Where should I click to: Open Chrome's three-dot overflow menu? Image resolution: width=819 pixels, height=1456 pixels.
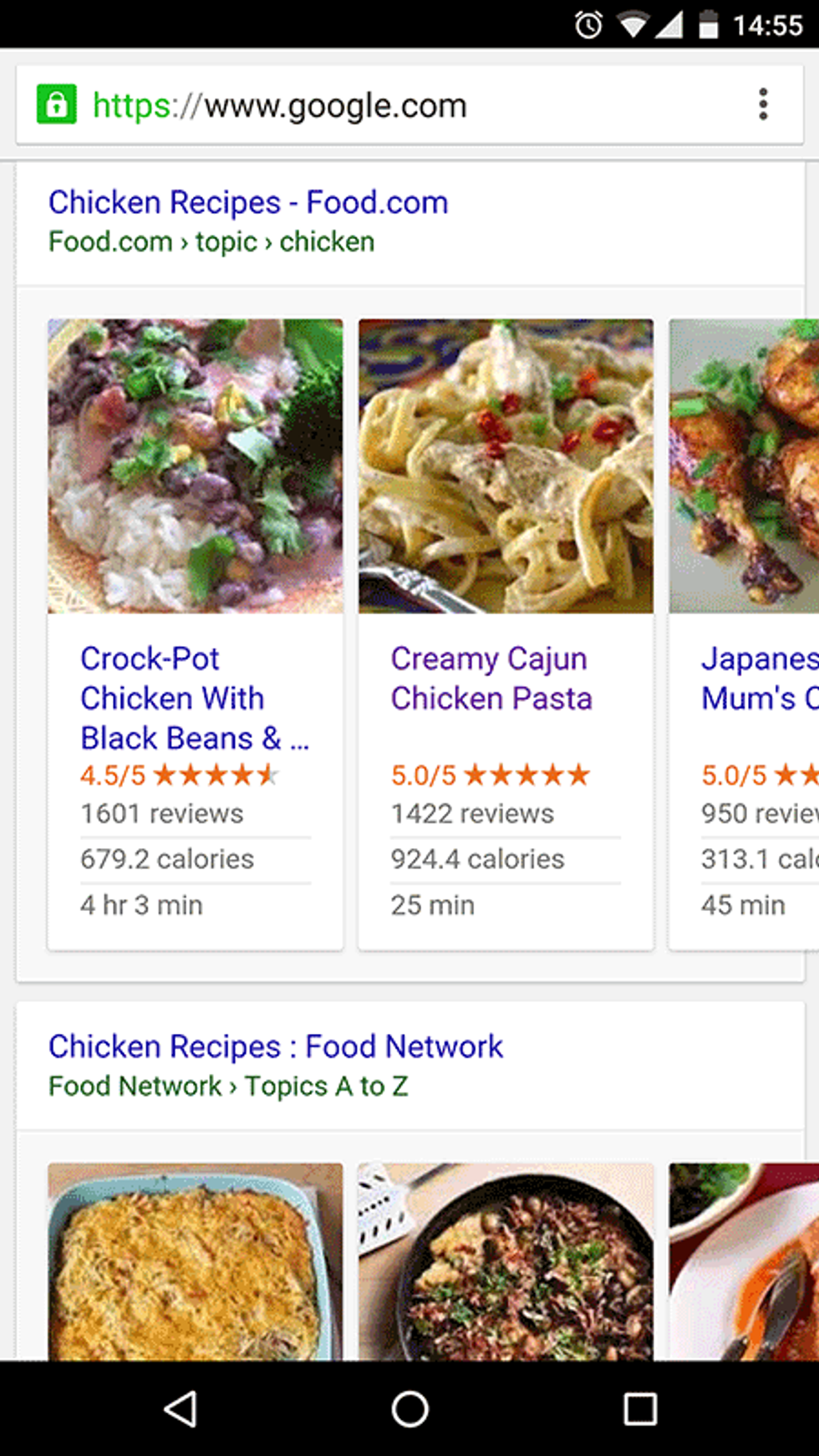coord(762,104)
